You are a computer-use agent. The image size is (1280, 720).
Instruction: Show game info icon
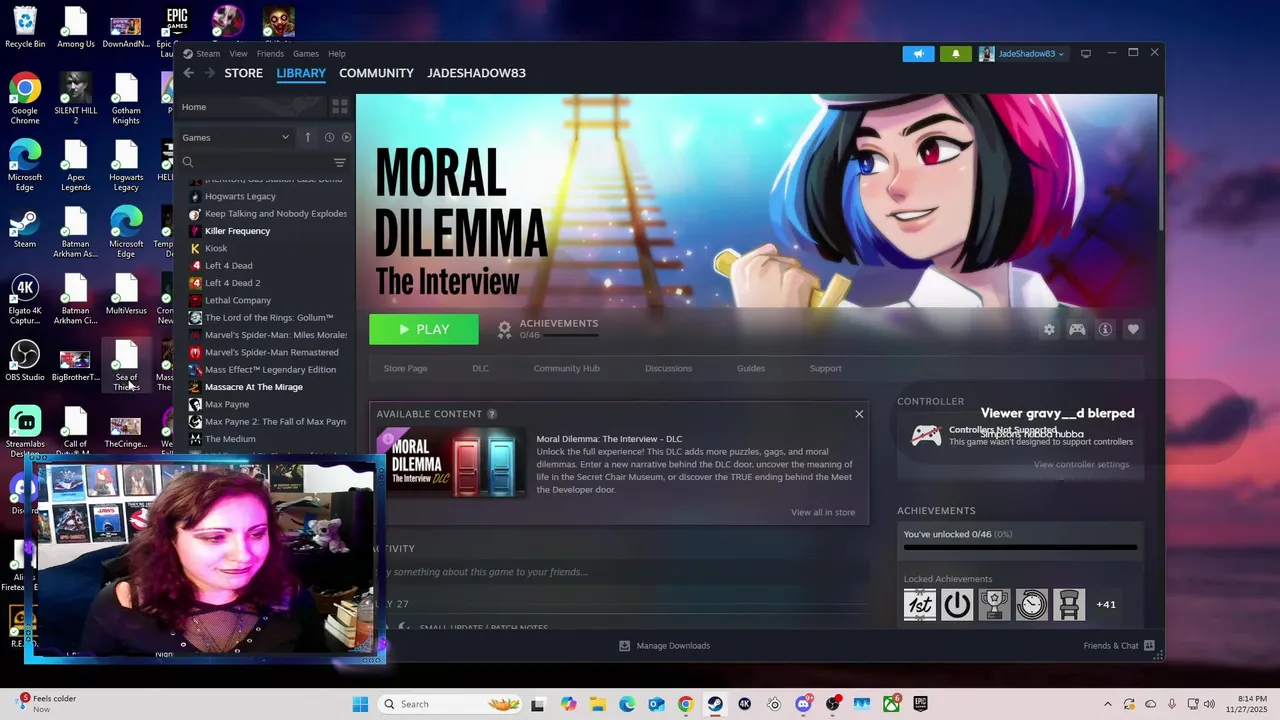pos(1105,329)
